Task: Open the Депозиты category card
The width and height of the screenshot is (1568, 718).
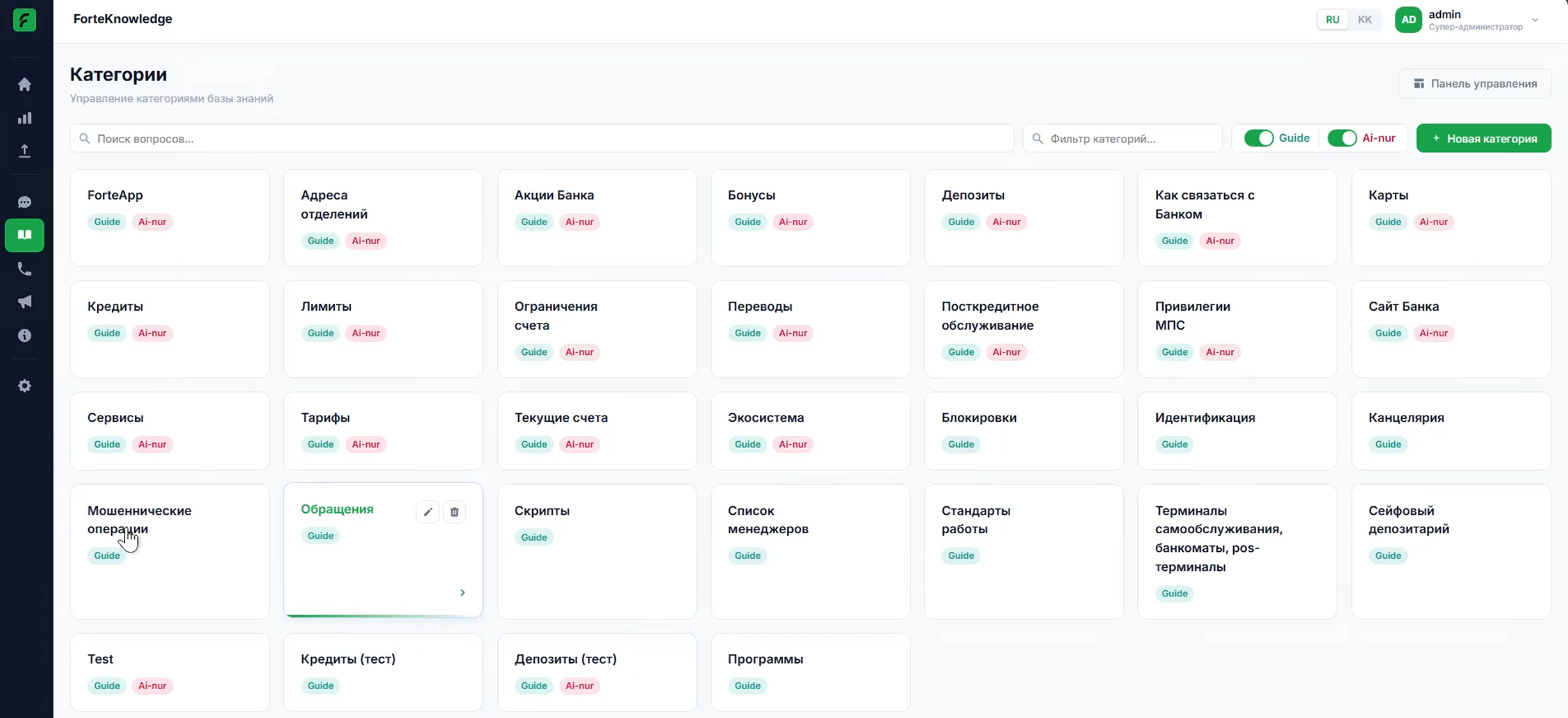Action: (1024, 218)
